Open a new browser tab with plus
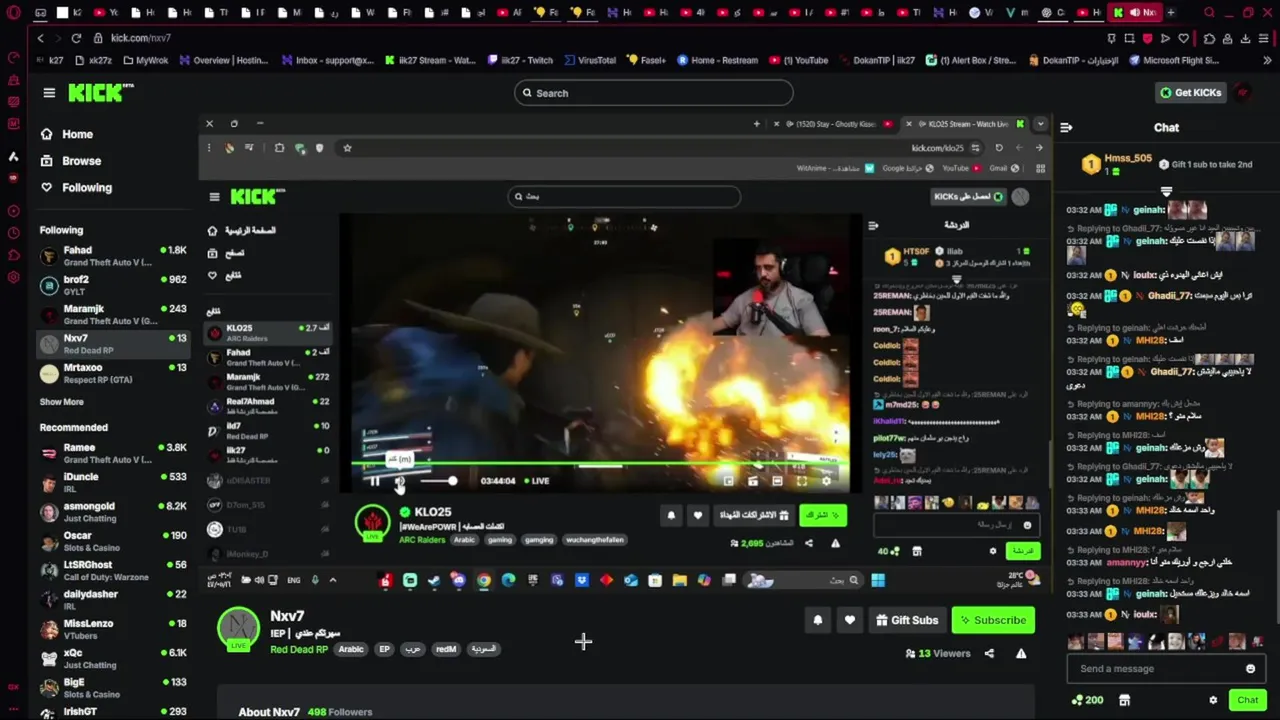This screenshot has height=720, width=1280. (1171, 13)
